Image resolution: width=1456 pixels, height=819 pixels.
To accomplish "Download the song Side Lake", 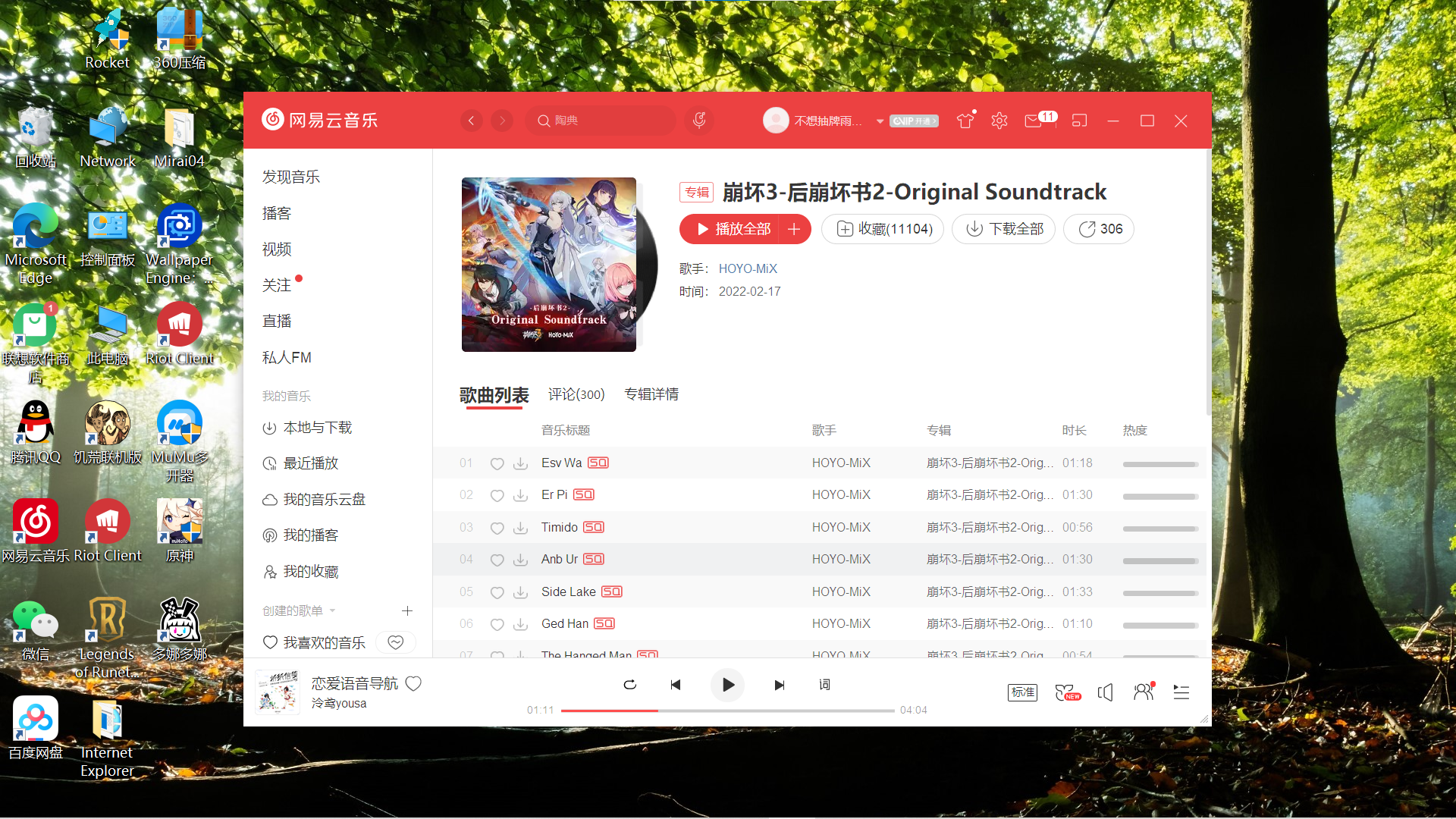I will [520, 592].
